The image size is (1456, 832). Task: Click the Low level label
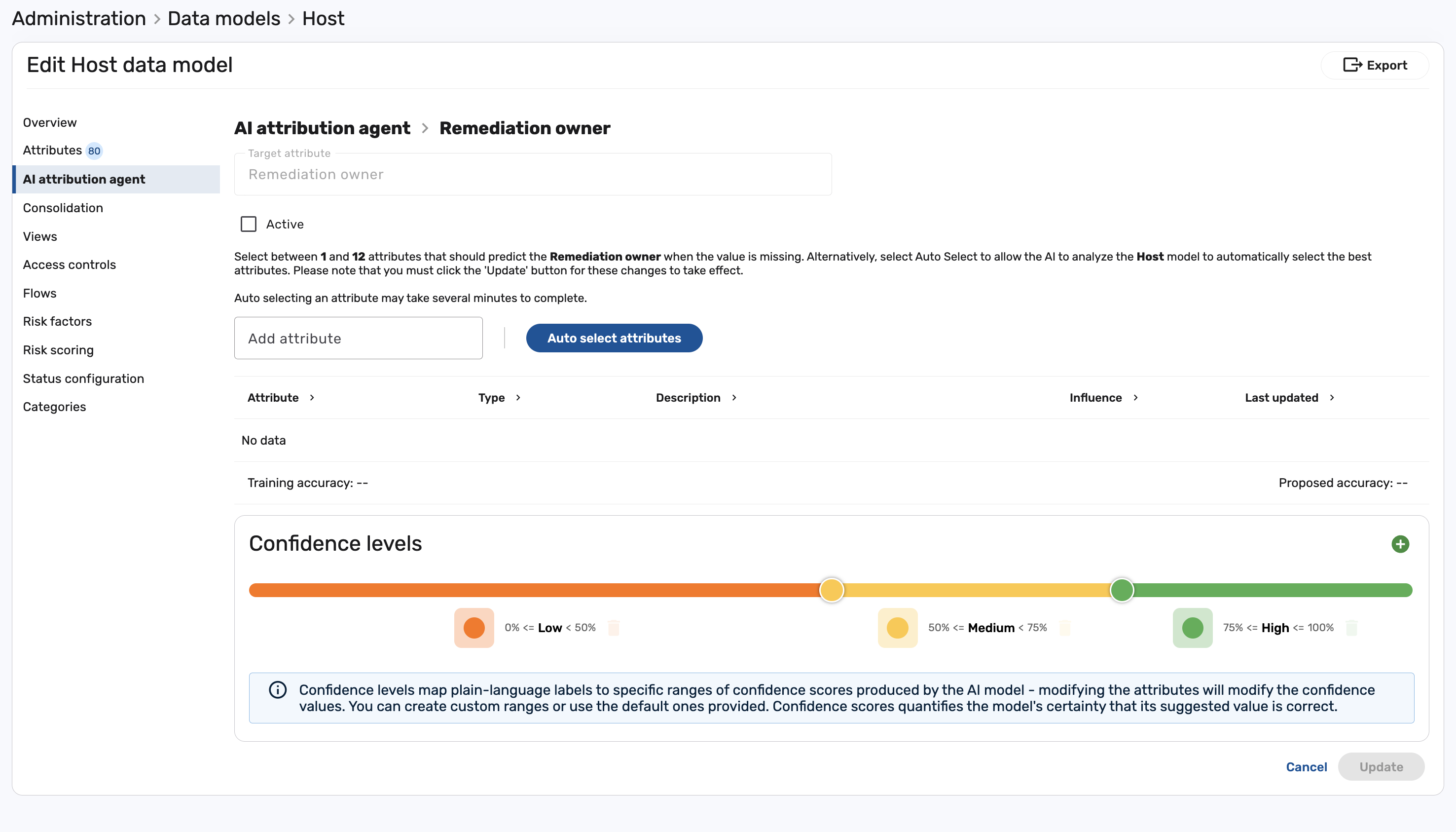tap(550, 627)
